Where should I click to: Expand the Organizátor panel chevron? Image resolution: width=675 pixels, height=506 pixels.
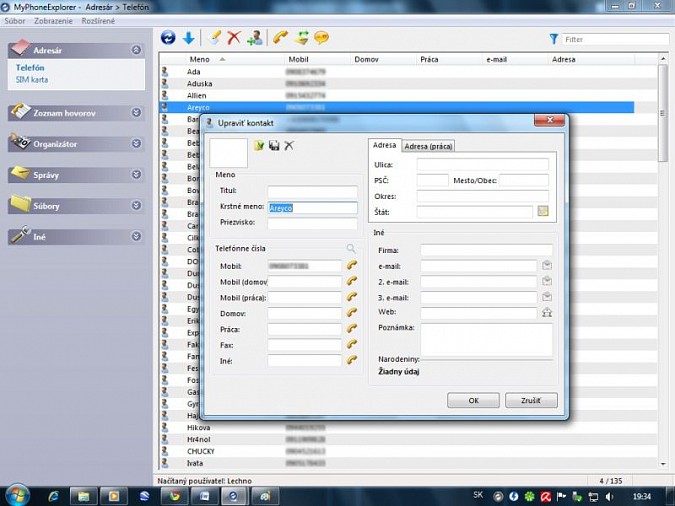point(136,143)
